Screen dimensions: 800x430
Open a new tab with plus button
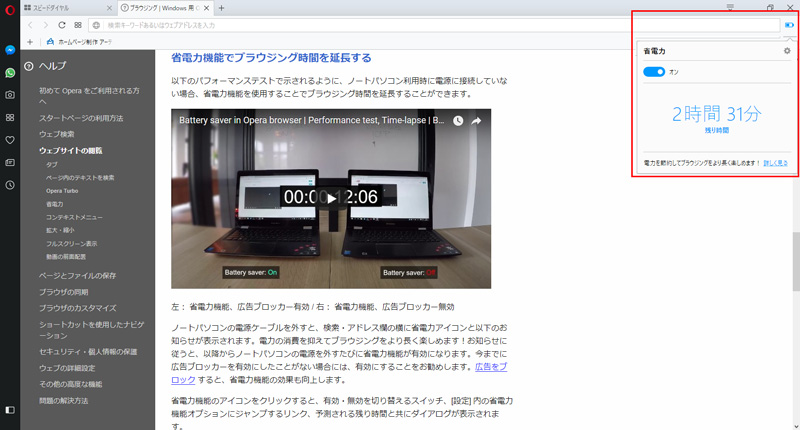pyautogui.click(x=221, y=8)
